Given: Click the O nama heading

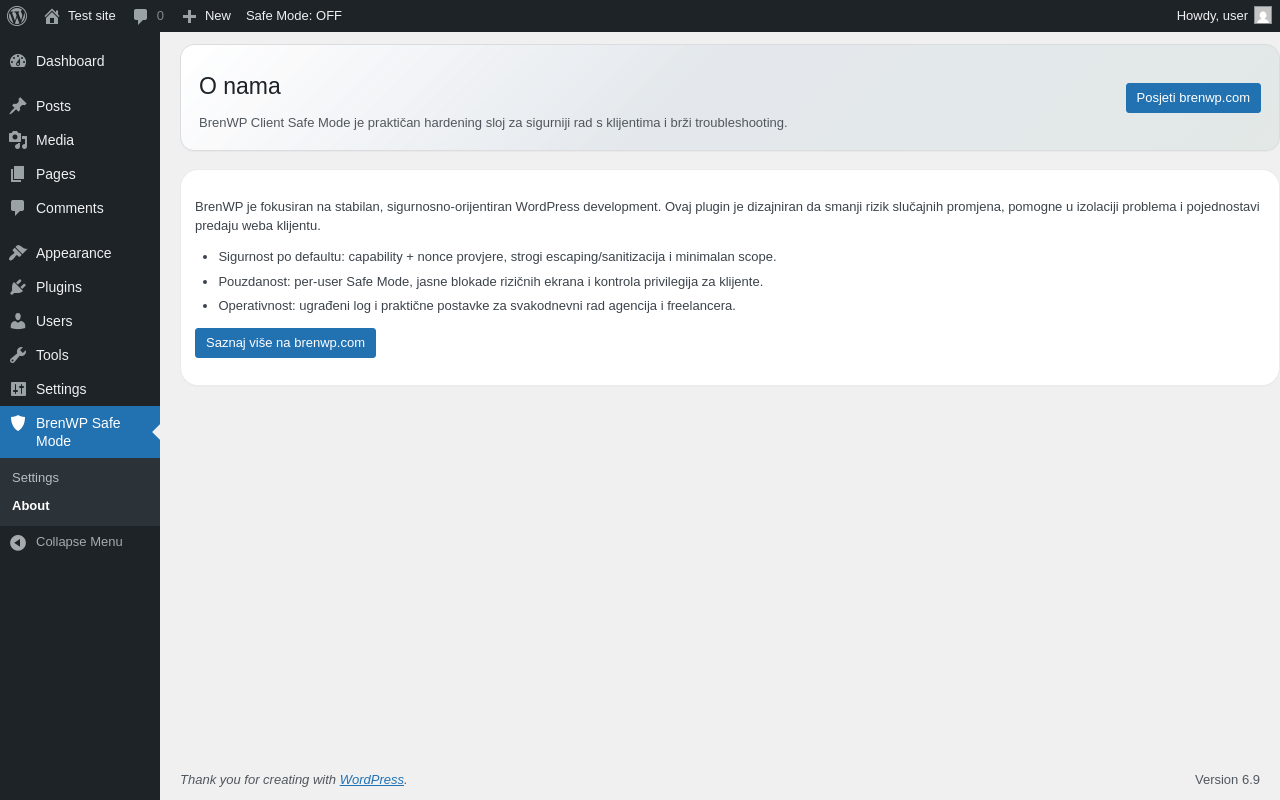Looking at the screenshot, I should click(x=240, y=87).
